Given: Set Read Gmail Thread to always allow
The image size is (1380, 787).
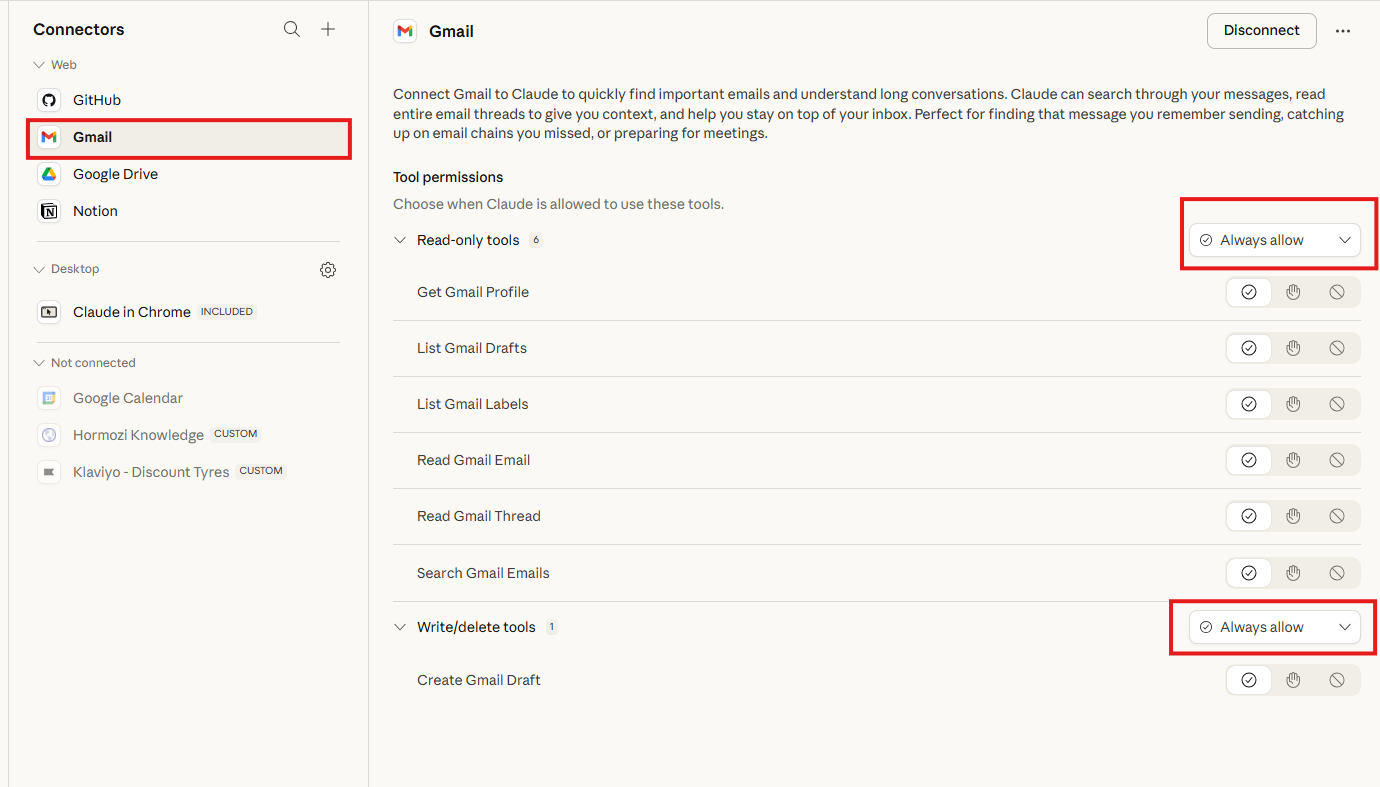Looking at the screenshot, I should click(1249, 516).
